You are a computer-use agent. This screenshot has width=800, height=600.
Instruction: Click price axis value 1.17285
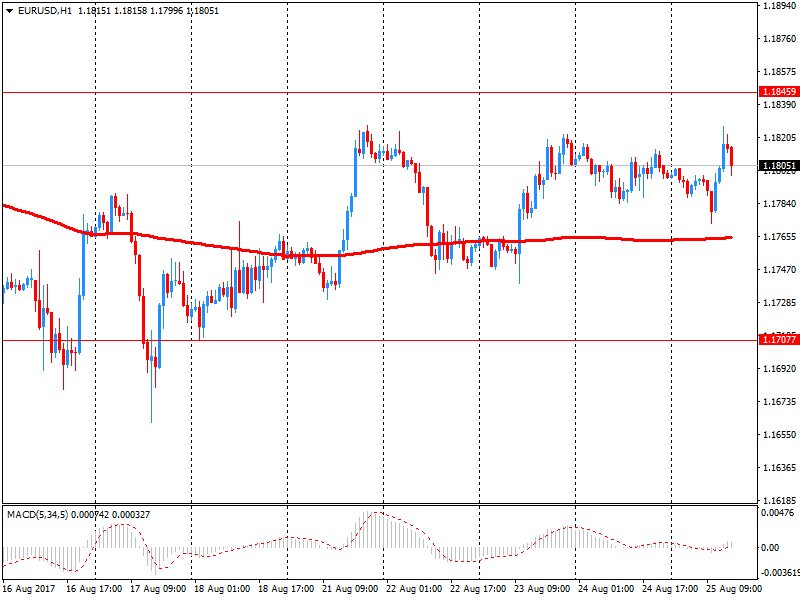pyautogui.click(x=779, y=303)
